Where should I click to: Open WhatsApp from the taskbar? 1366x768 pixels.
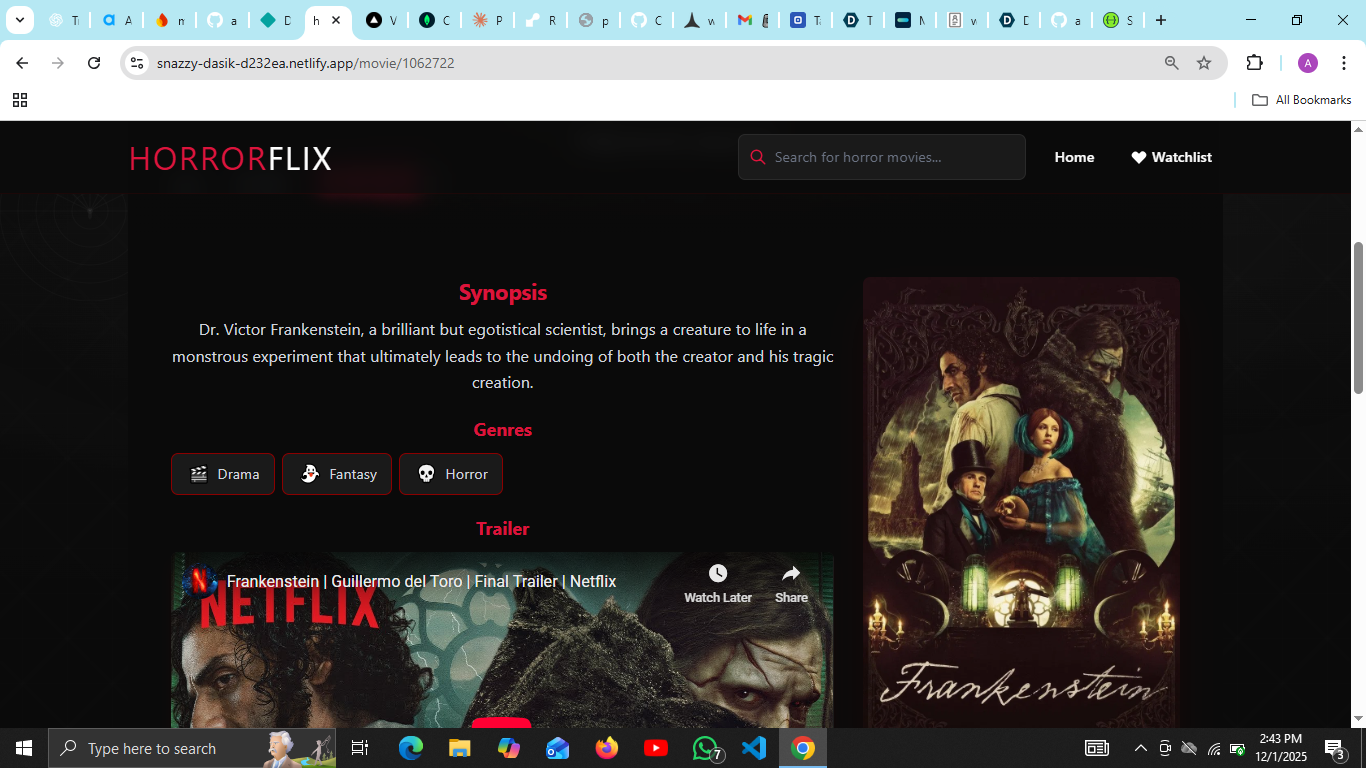[x=706, y=748]
